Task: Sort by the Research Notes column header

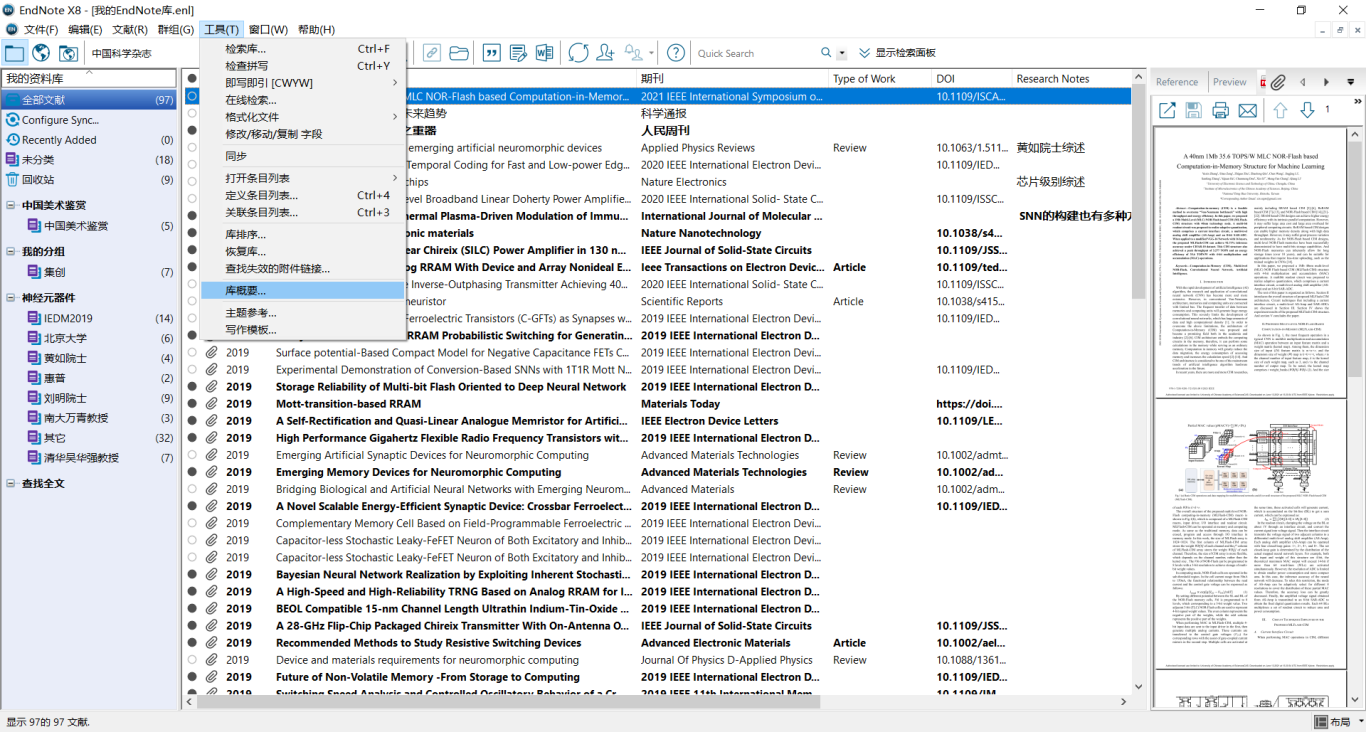Action: point(1071,78)
